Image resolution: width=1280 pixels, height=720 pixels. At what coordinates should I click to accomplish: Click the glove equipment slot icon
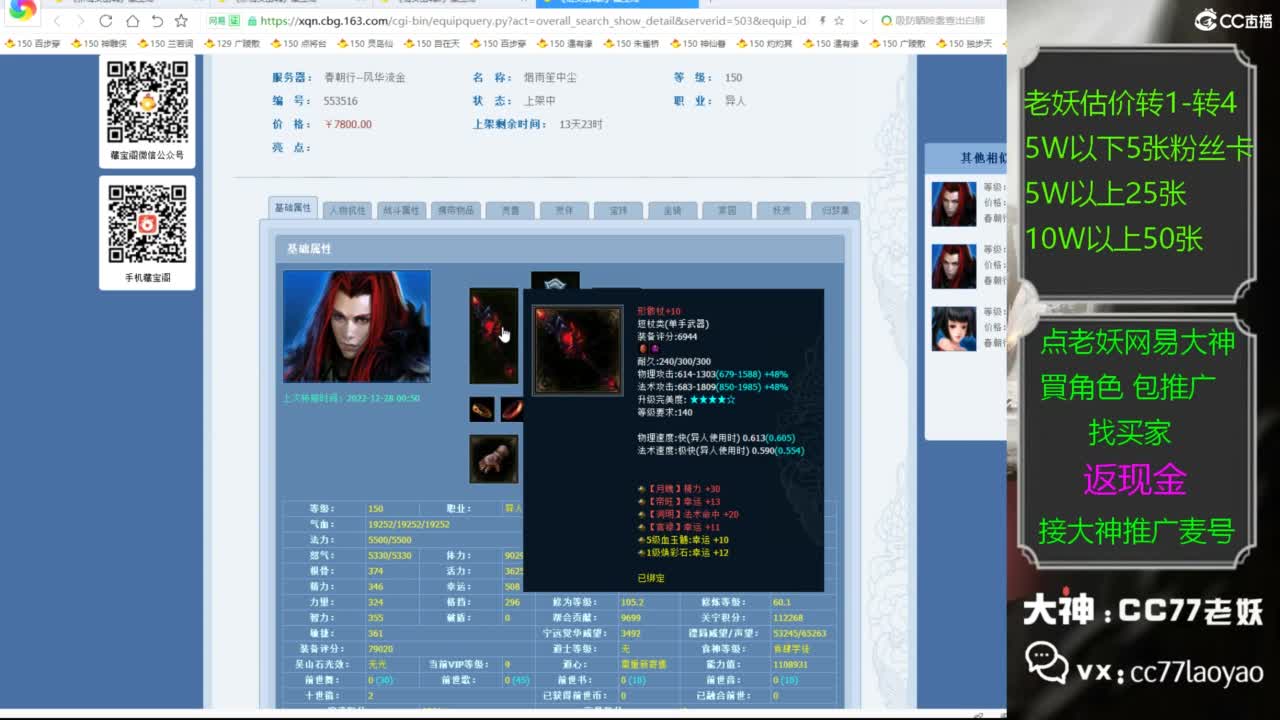494,459
